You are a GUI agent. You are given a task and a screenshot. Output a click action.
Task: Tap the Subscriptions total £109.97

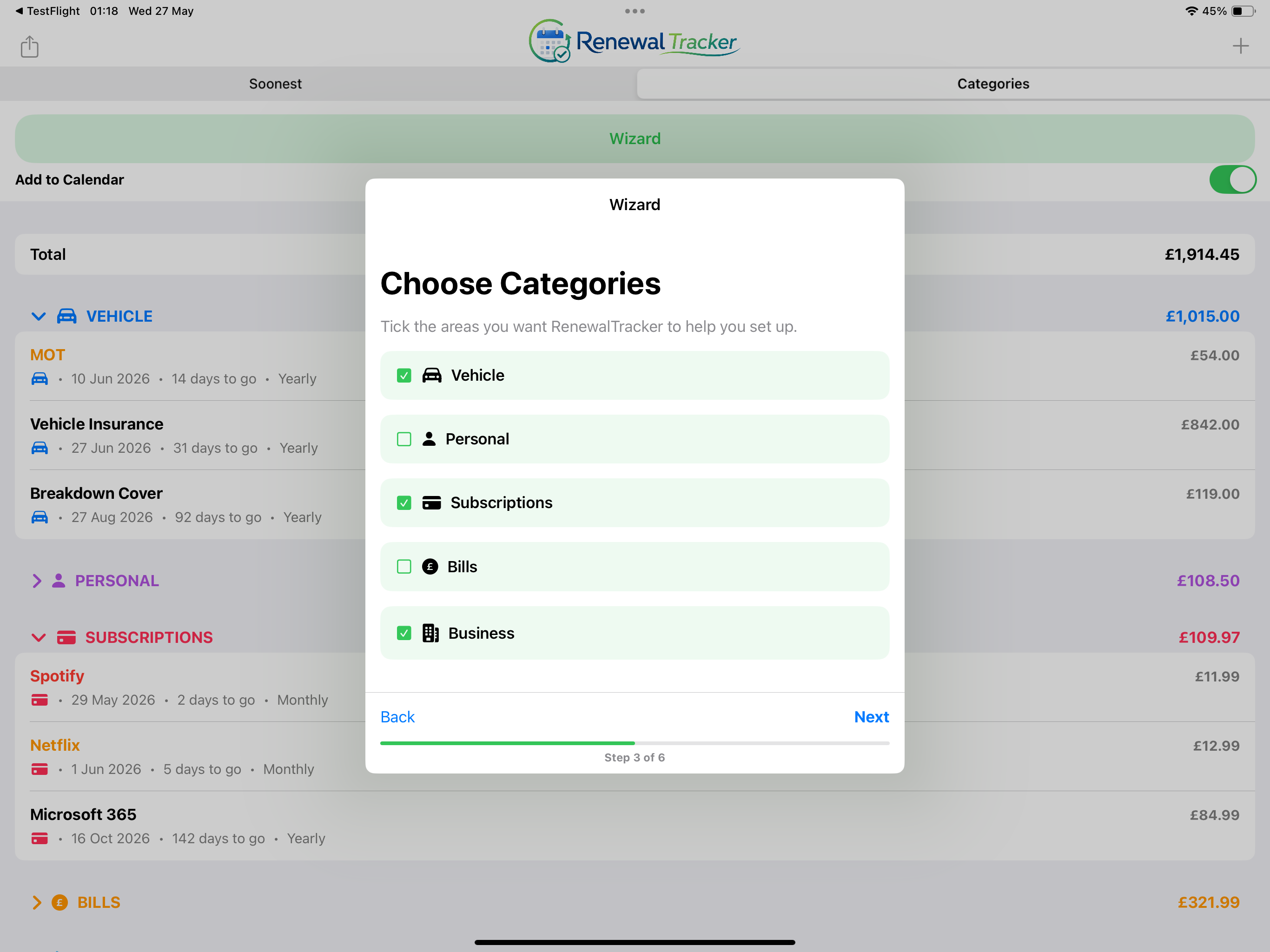click(1209, 637)
